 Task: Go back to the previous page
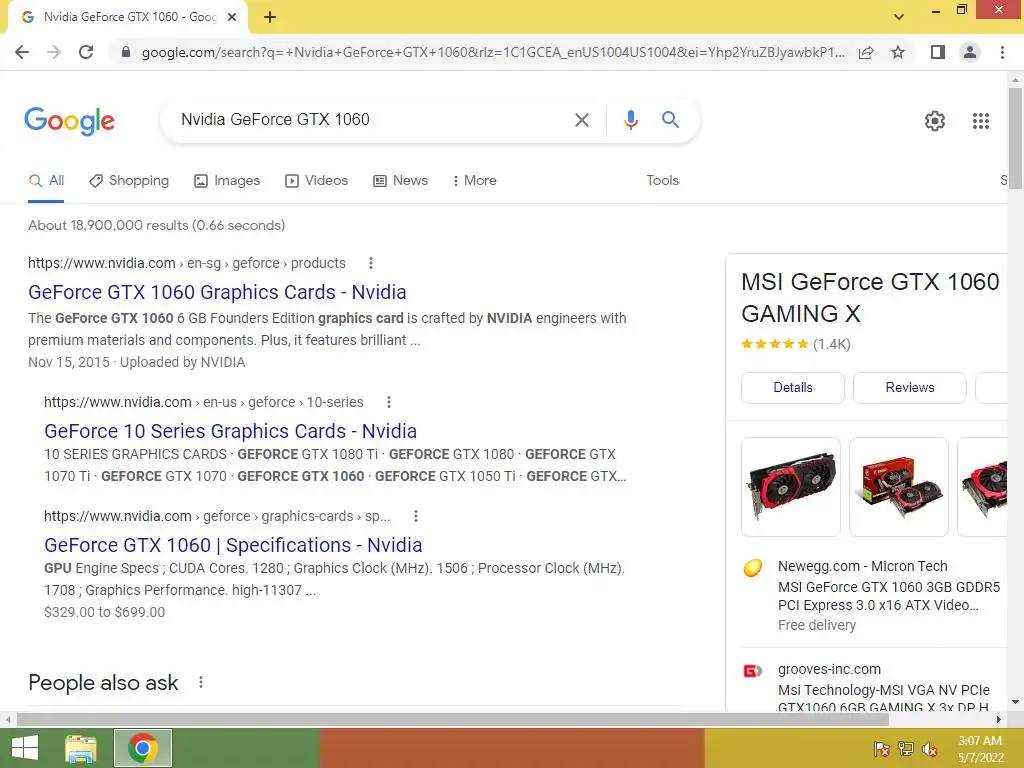pyautogui.click(x=22, y=52)
